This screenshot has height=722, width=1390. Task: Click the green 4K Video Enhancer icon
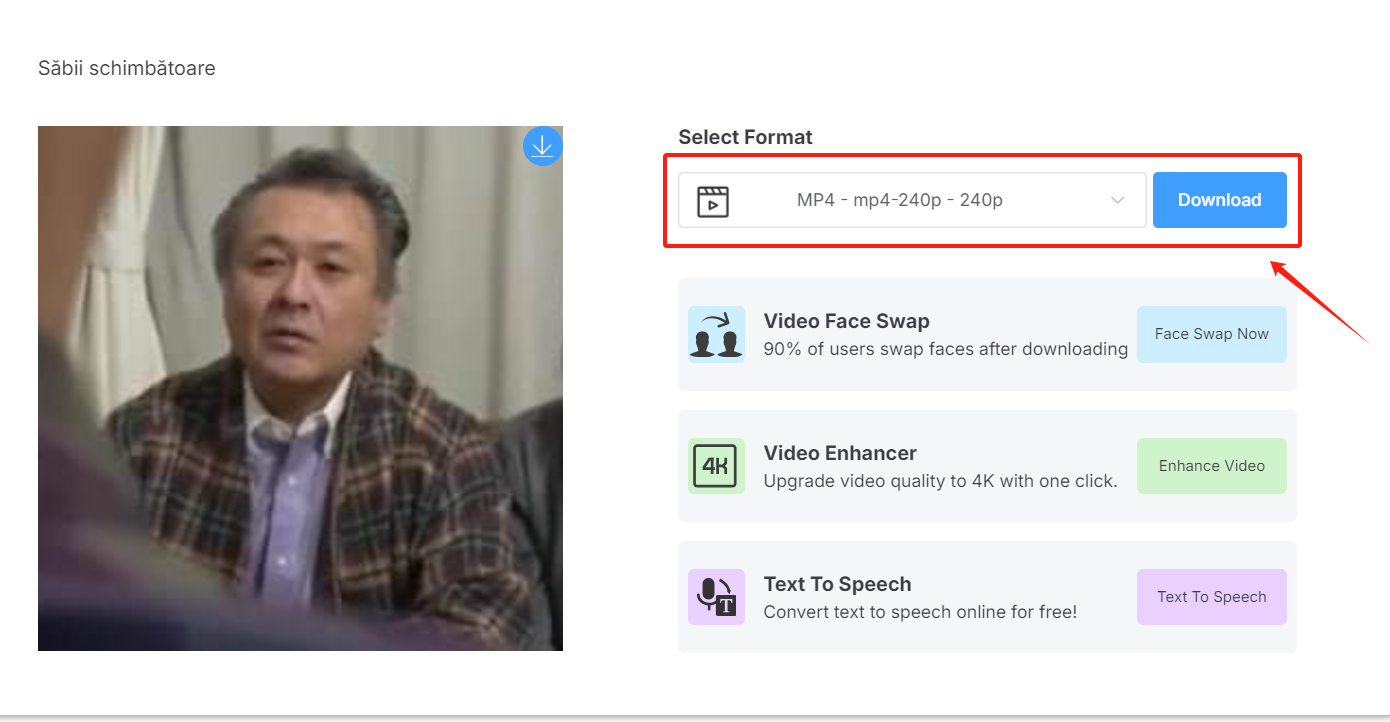[716, 465]
